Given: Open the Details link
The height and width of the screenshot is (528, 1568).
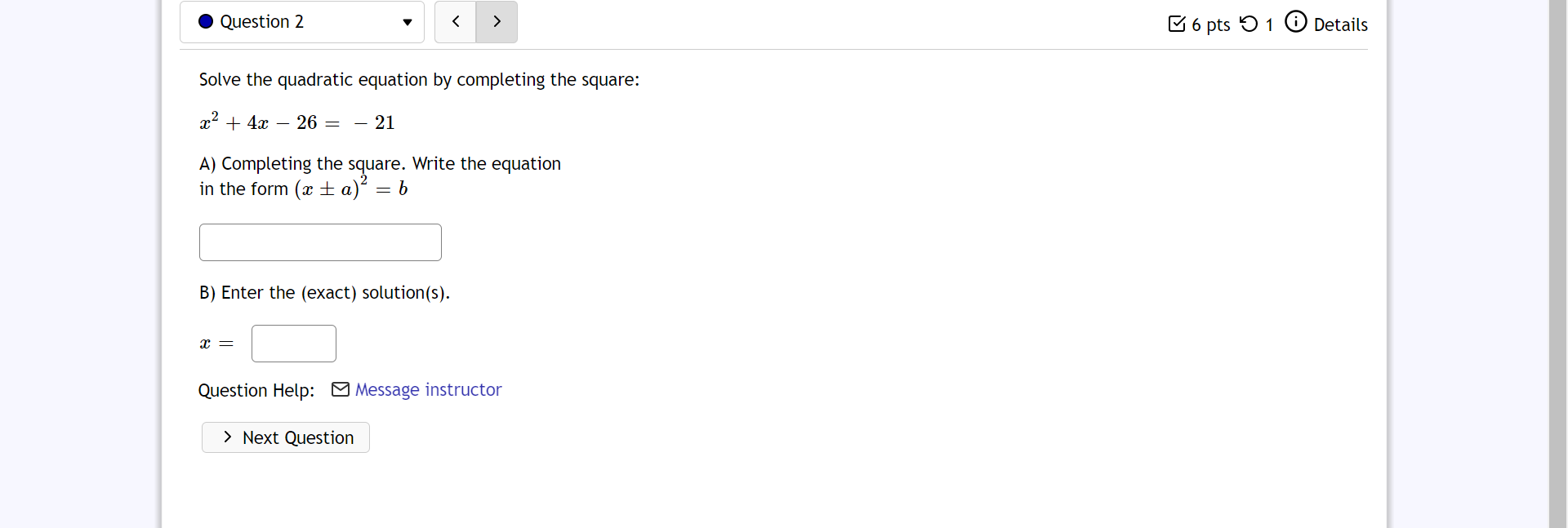Looking at the screenshot, I should click(1339, 24).
